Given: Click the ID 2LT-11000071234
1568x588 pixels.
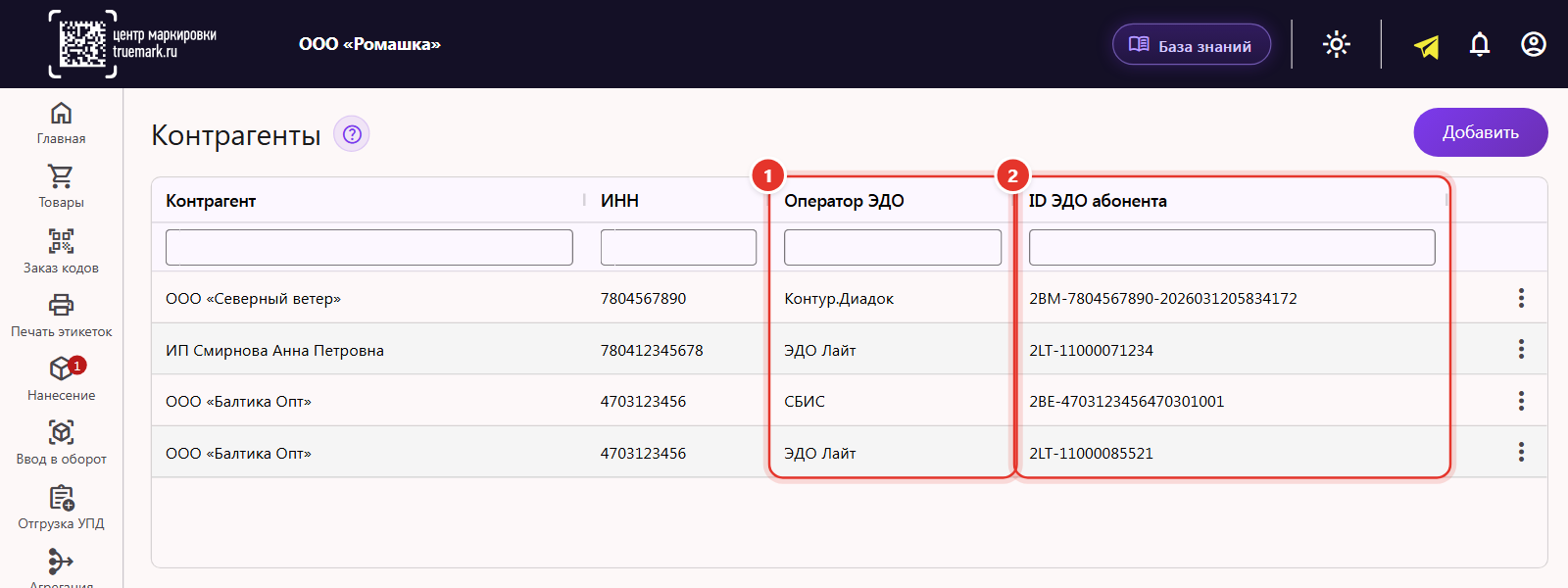Looking at the screenshot, I should coord(1091,351).
